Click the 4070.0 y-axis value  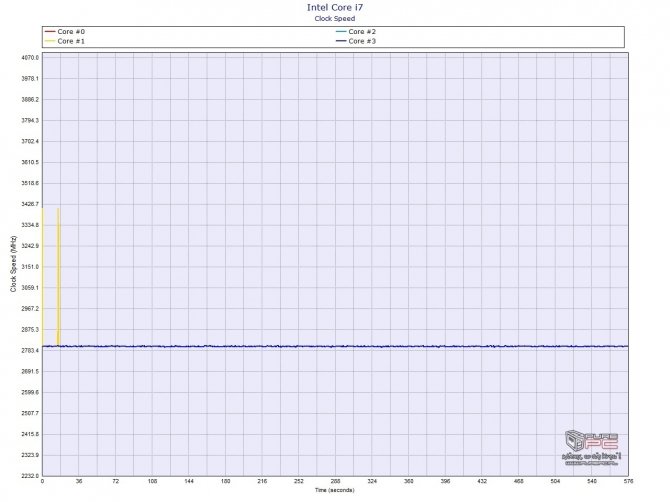[30, 57]
